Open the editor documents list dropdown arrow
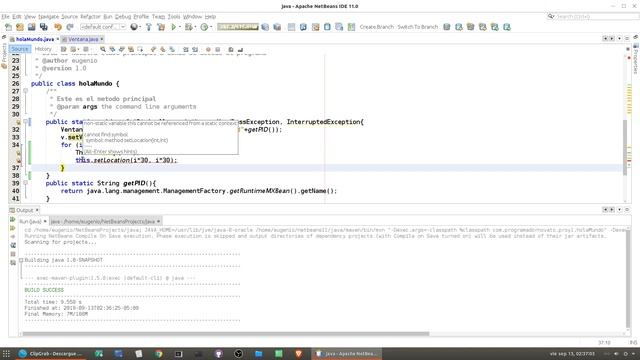This screenshot has width=640, height=360. pyautogui.click(x=620, y=38)
